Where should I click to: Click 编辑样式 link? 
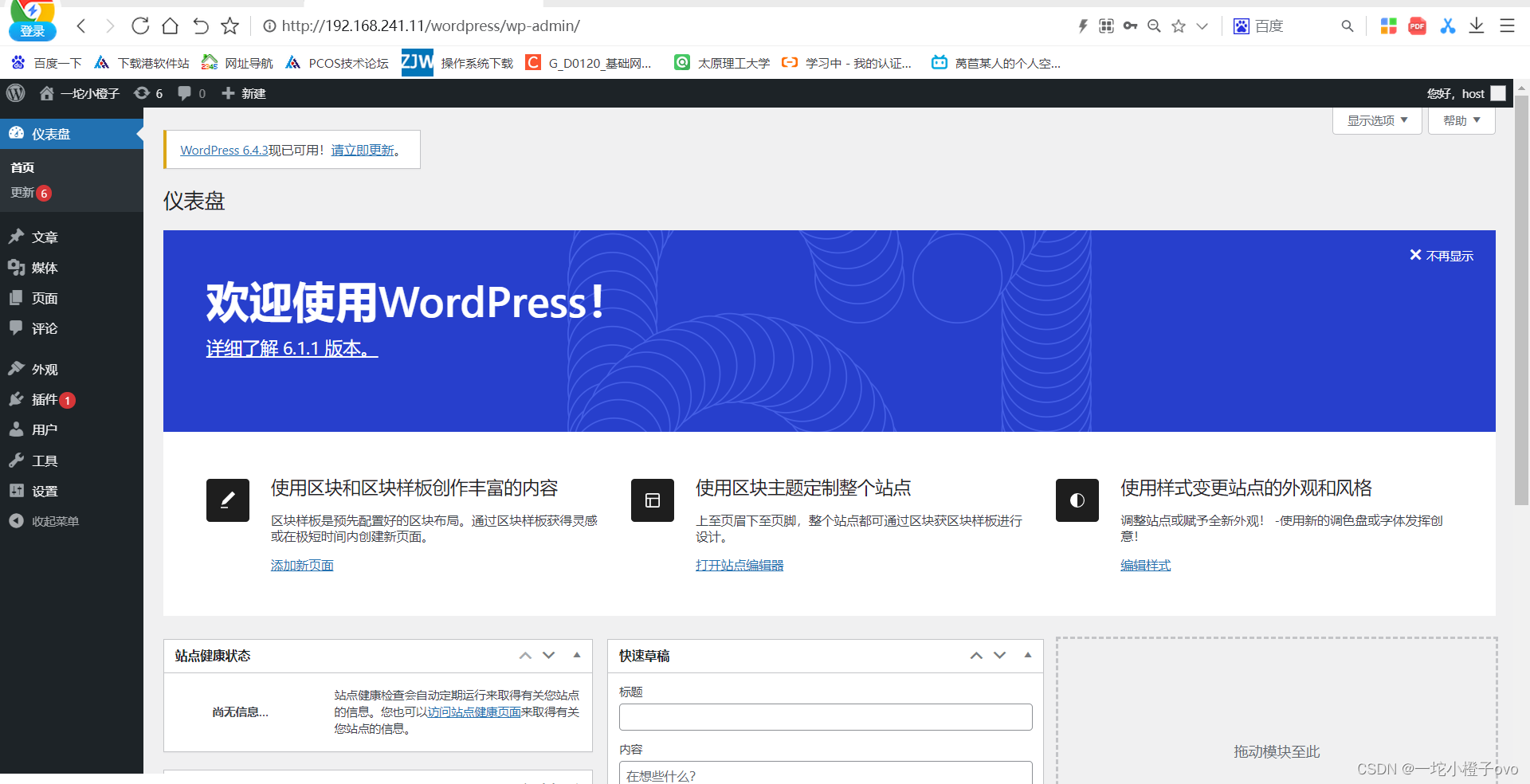click(1145, 565)
